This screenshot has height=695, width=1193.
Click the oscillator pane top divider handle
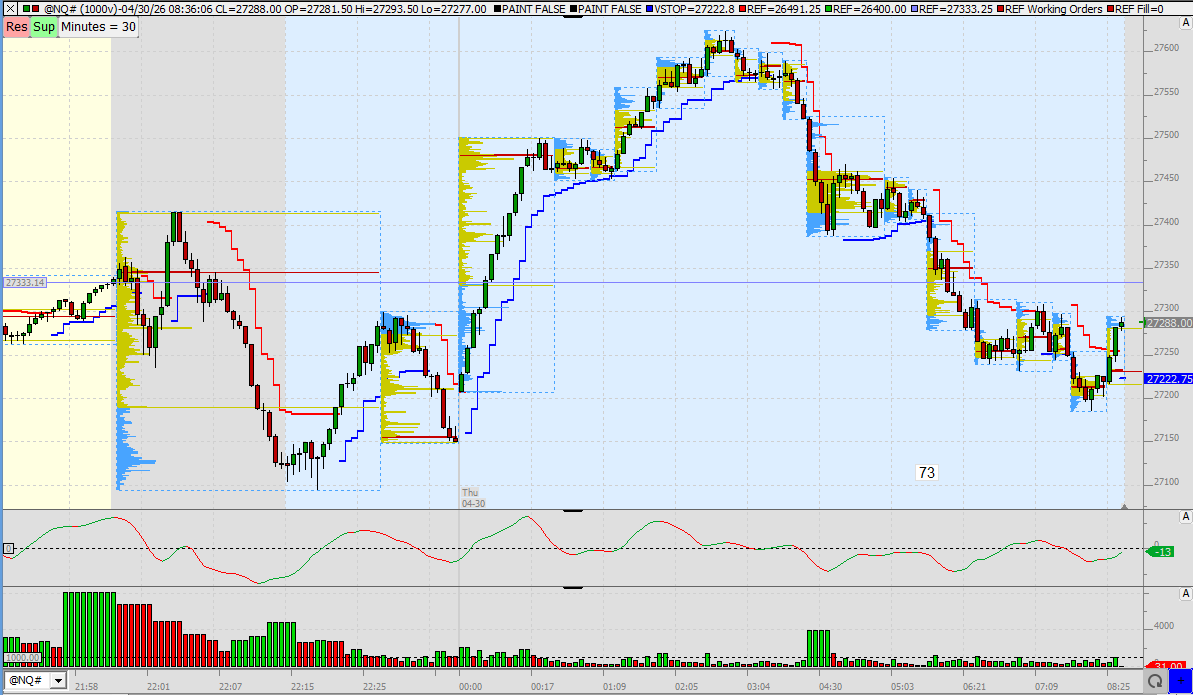[572, 510]
